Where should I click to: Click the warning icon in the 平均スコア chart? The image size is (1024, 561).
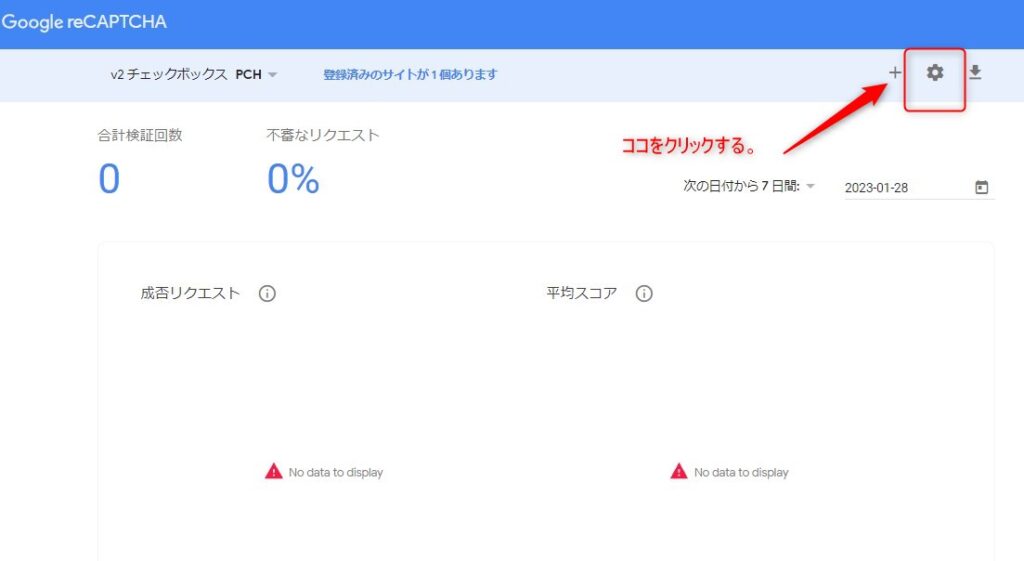[679, 471]
